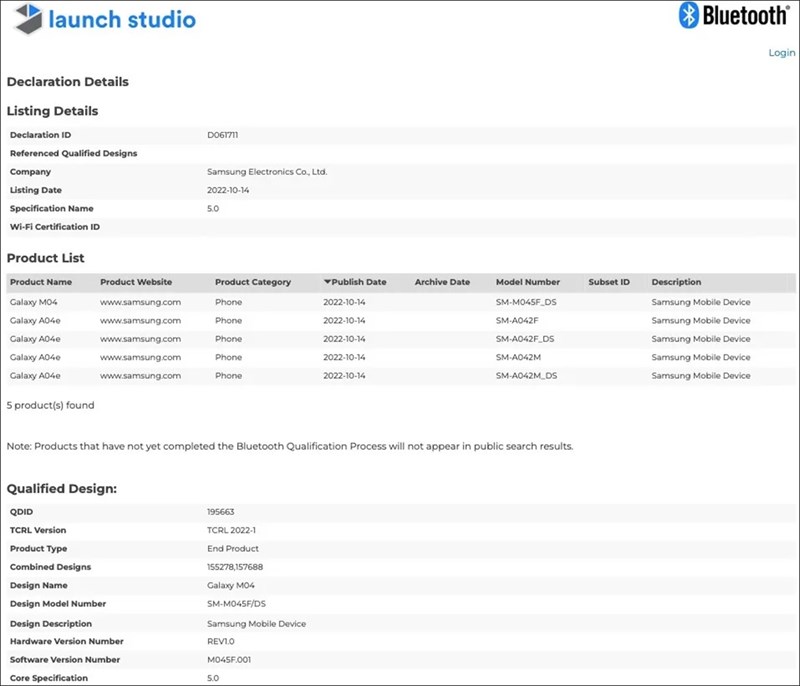Image resolution: width=800 pixels, height=686 pixels.
Task: Click model number SM-A042F
Action: tap(517, 321)
